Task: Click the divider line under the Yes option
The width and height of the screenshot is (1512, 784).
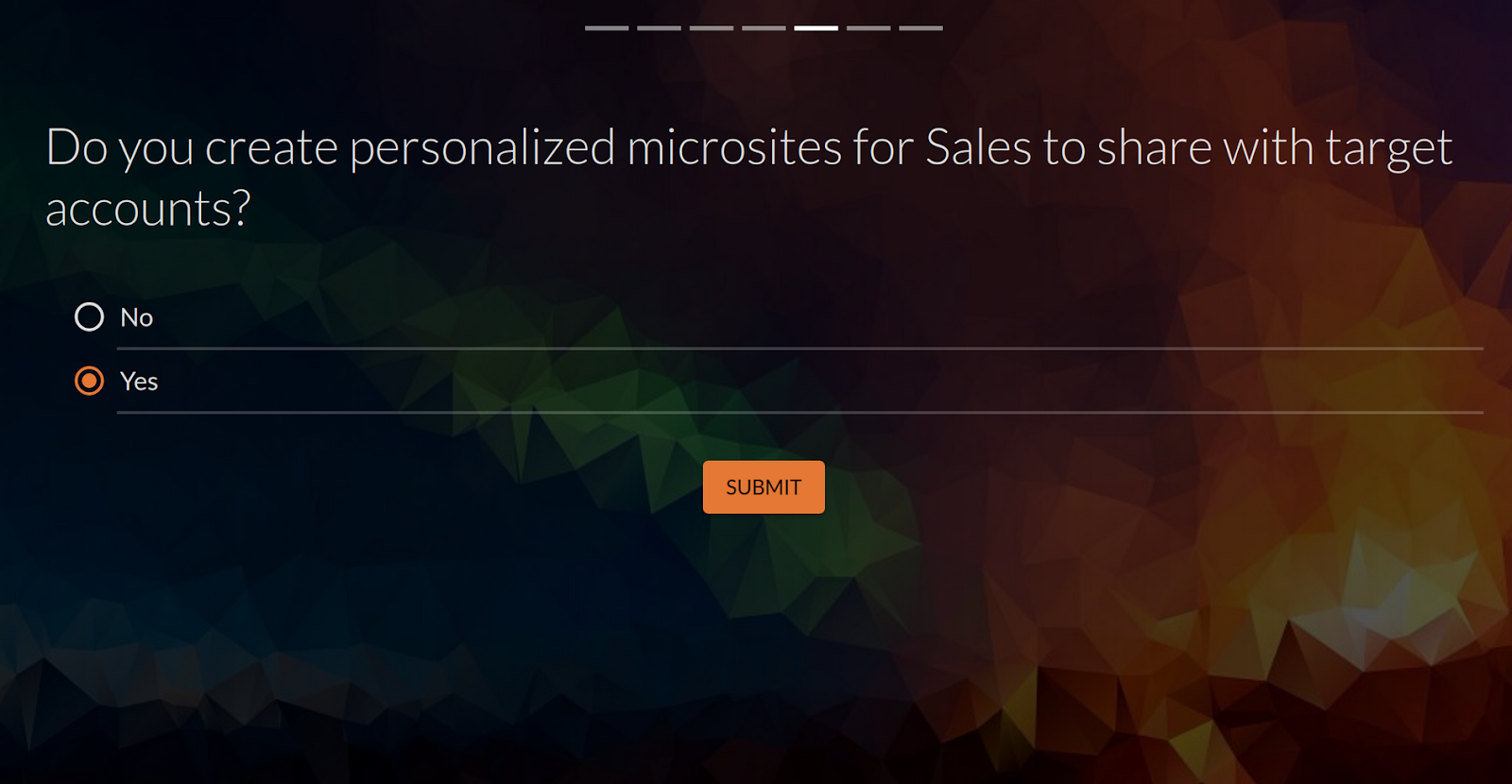Action: click(x=799, y=413)
